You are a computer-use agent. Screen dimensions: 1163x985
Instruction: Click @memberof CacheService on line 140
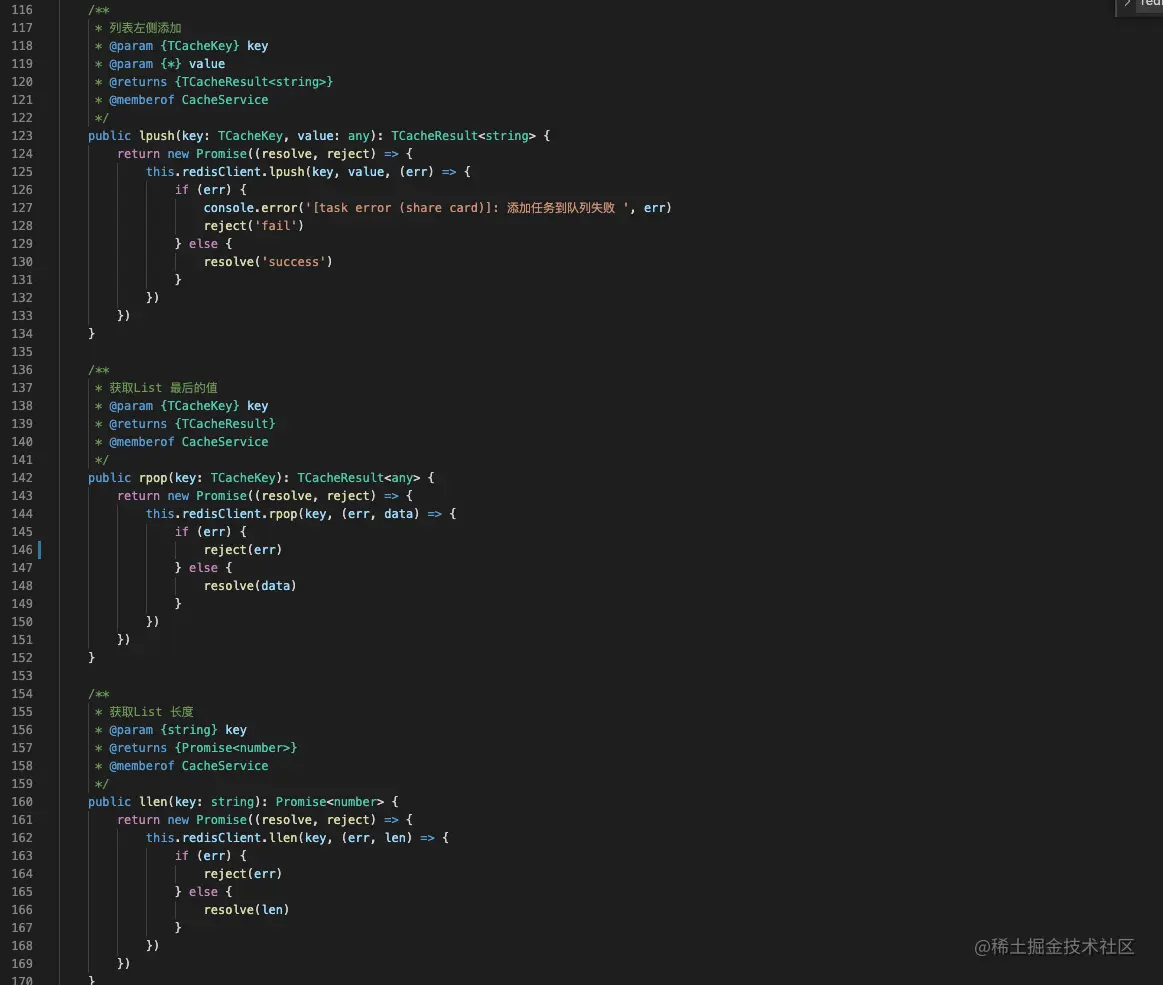tap(188, 442)
